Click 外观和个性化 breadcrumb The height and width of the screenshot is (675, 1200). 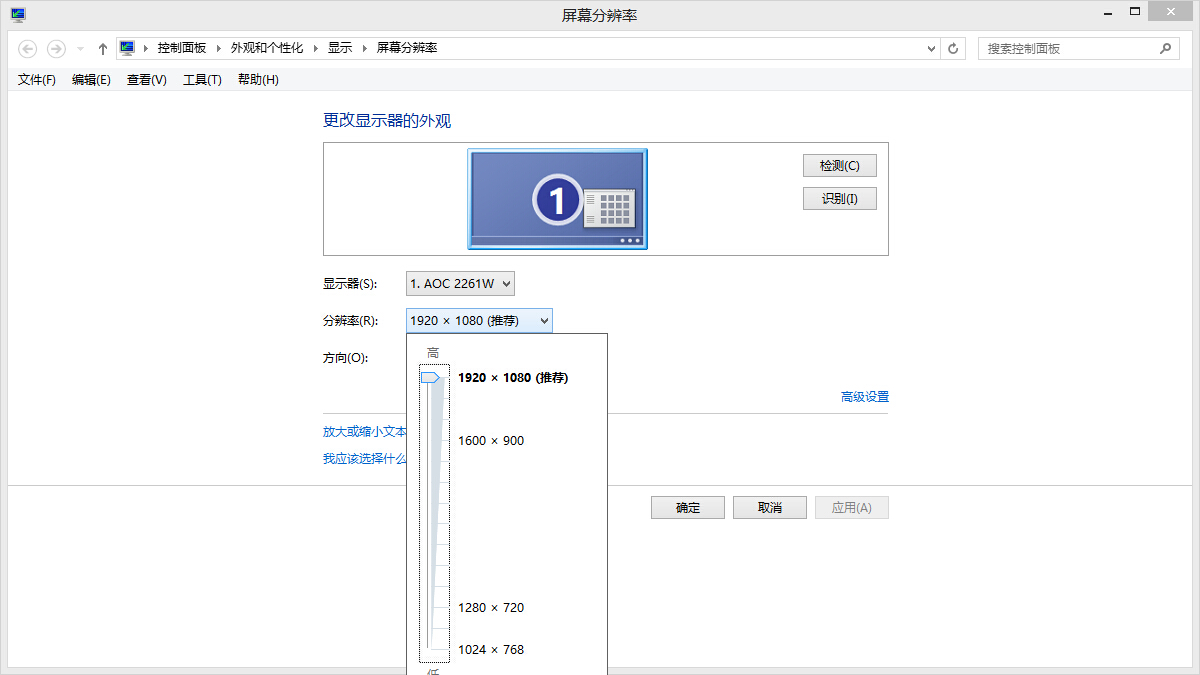click(266, 48)
